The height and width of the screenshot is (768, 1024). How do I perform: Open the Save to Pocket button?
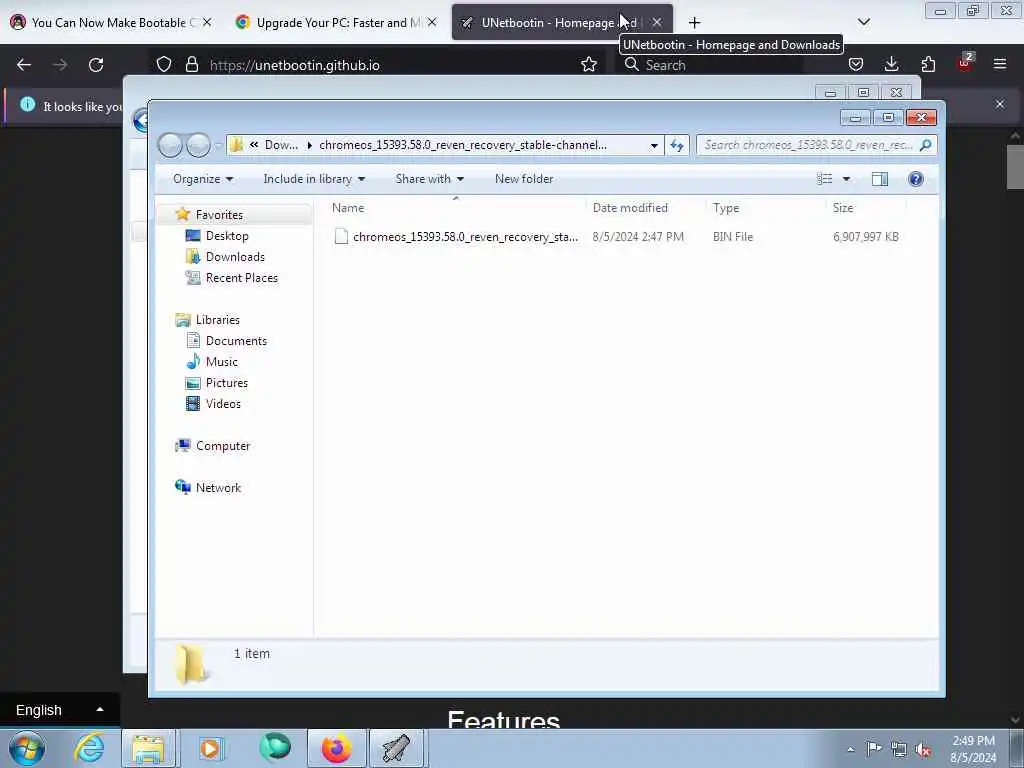[856, 64]
